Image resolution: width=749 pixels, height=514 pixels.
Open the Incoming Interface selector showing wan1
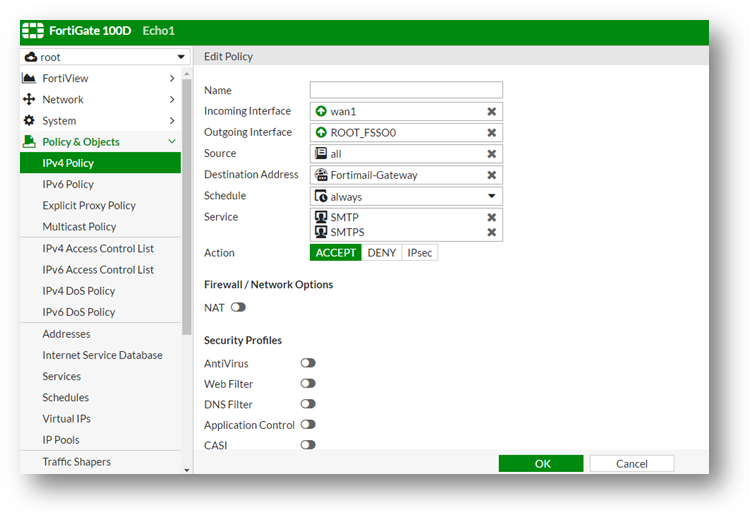click(x=406, y=111)
